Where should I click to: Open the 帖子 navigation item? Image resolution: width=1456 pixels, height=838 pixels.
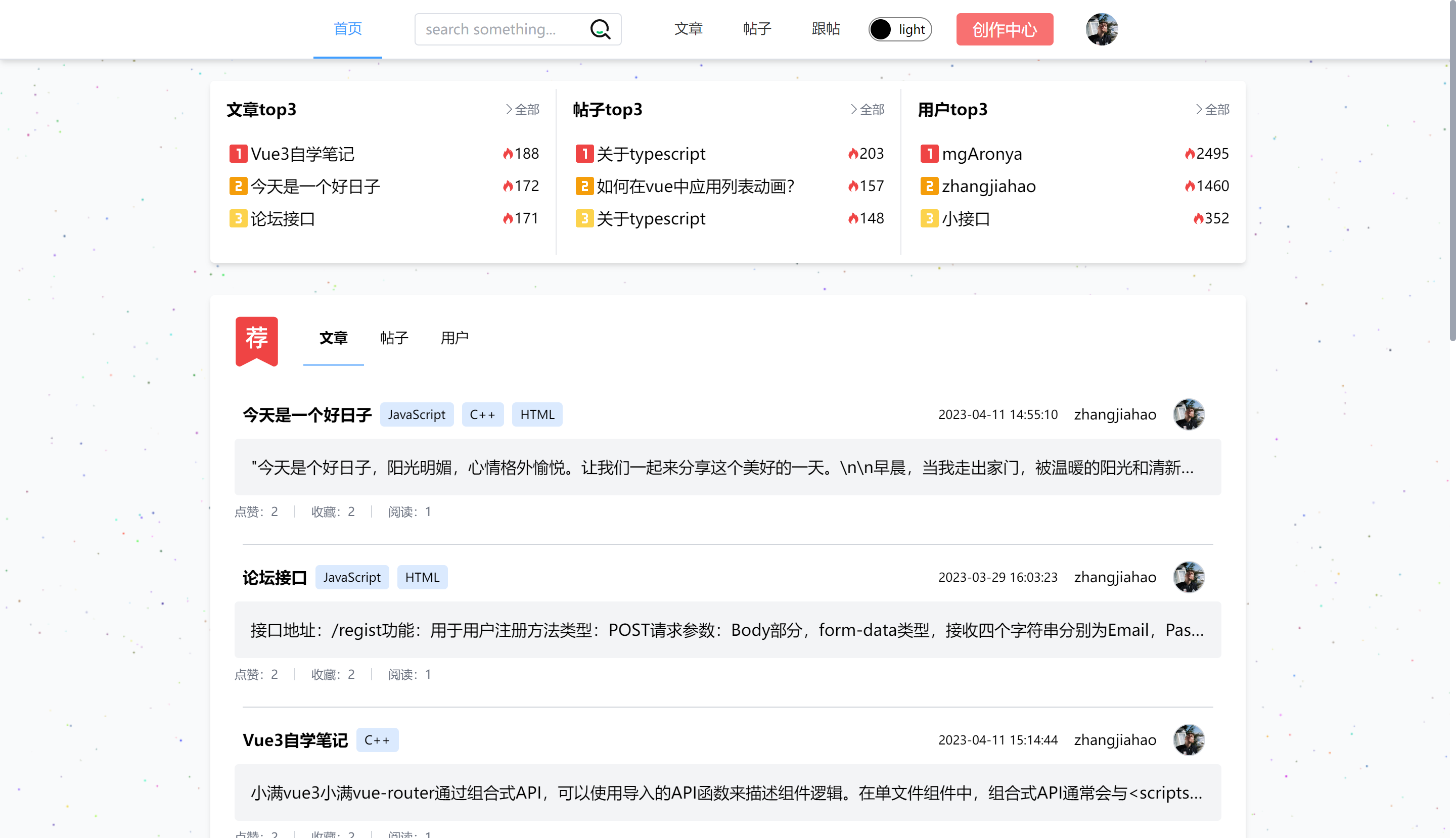click(x=757, y=29)
